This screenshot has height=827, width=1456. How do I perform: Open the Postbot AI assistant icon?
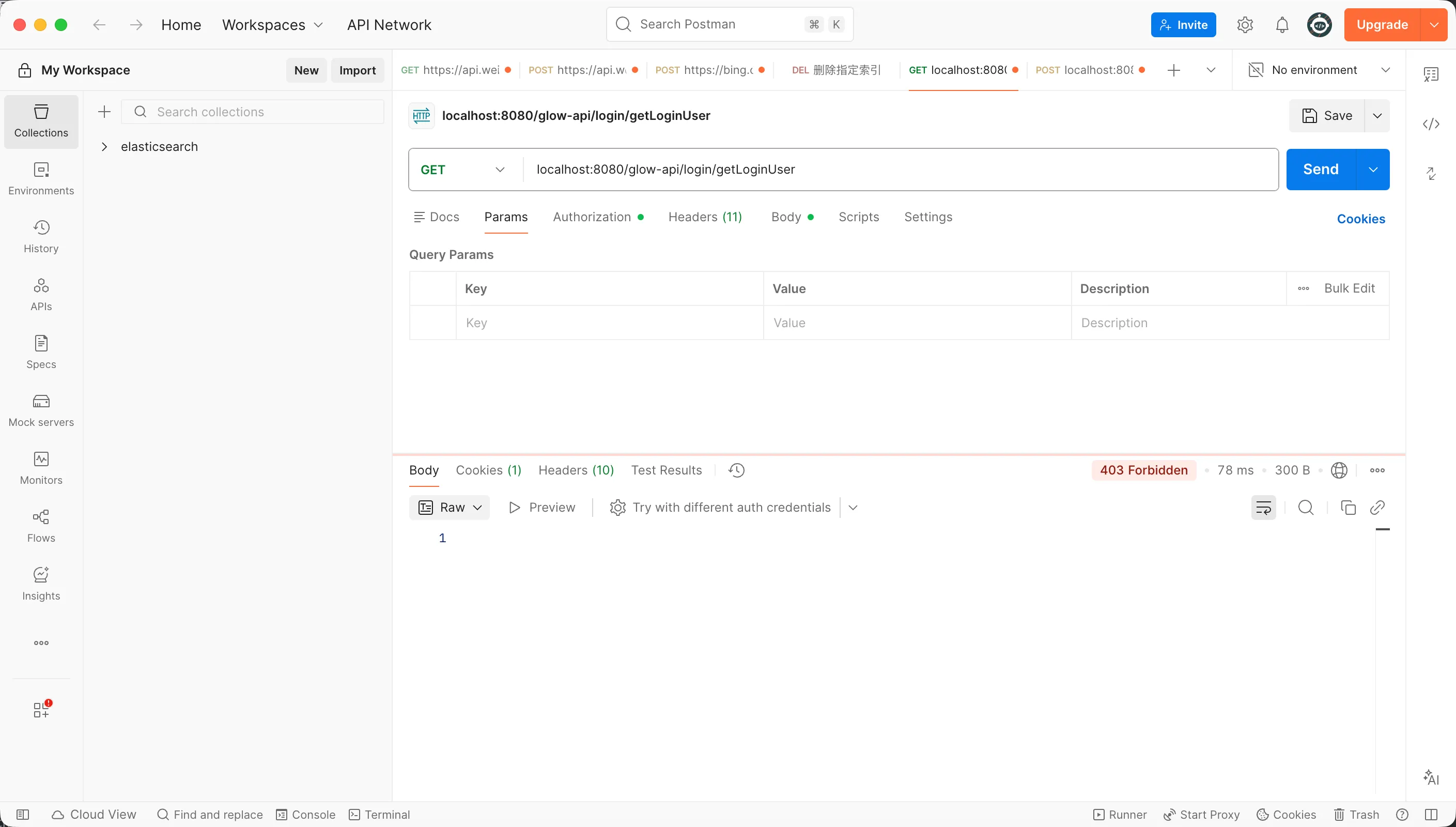1431,777
